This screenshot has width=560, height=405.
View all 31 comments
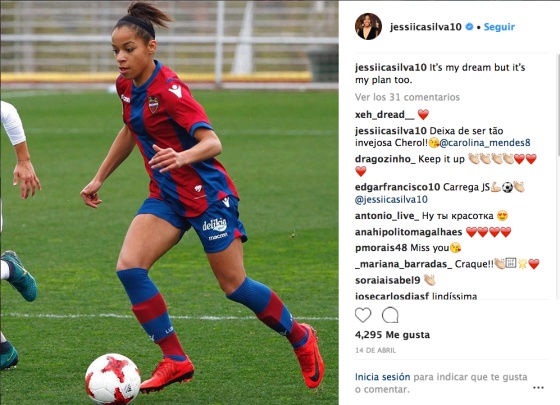[x=407, y=97]
